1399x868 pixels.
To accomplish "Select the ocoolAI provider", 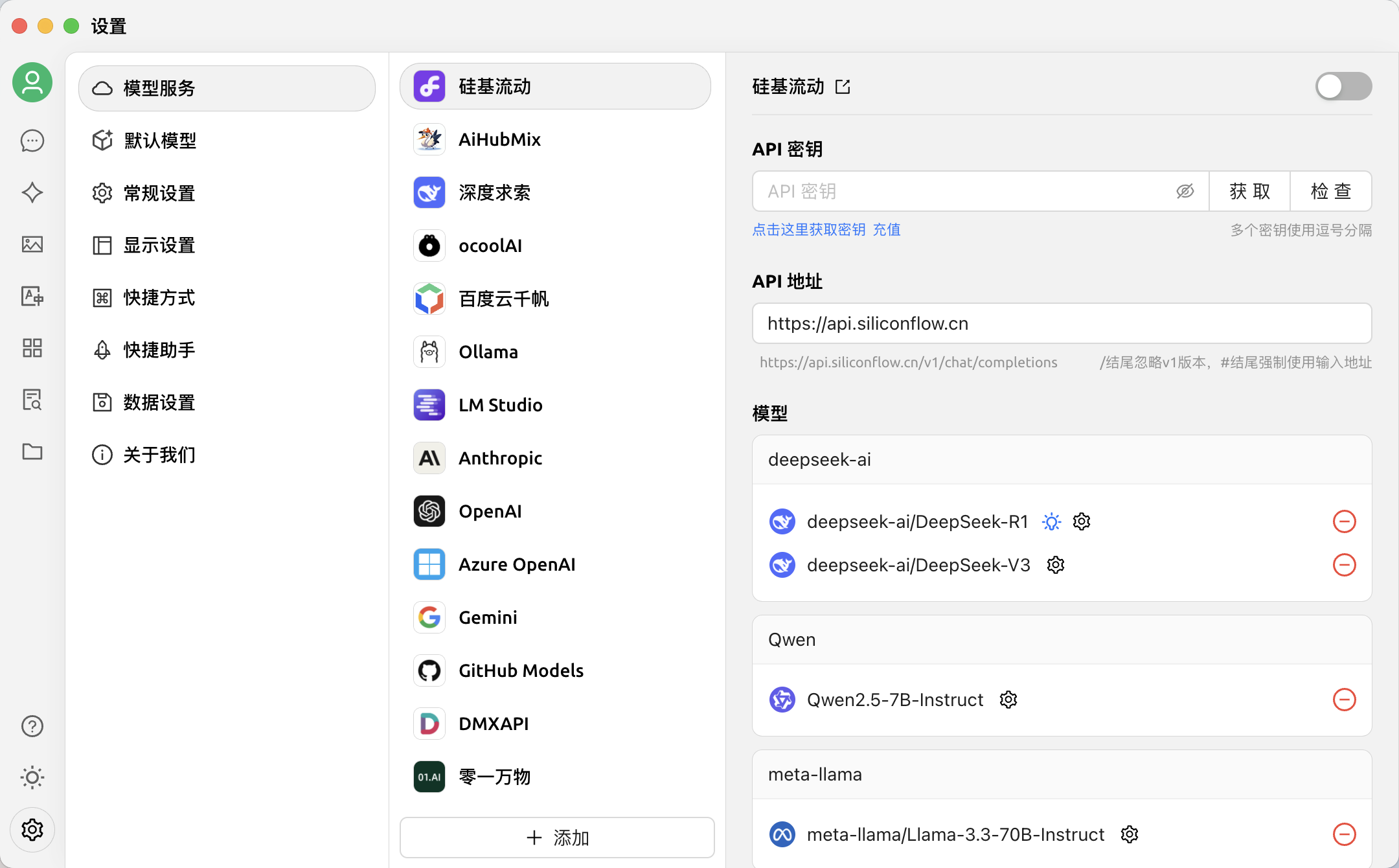I will [x=555, y=246].
